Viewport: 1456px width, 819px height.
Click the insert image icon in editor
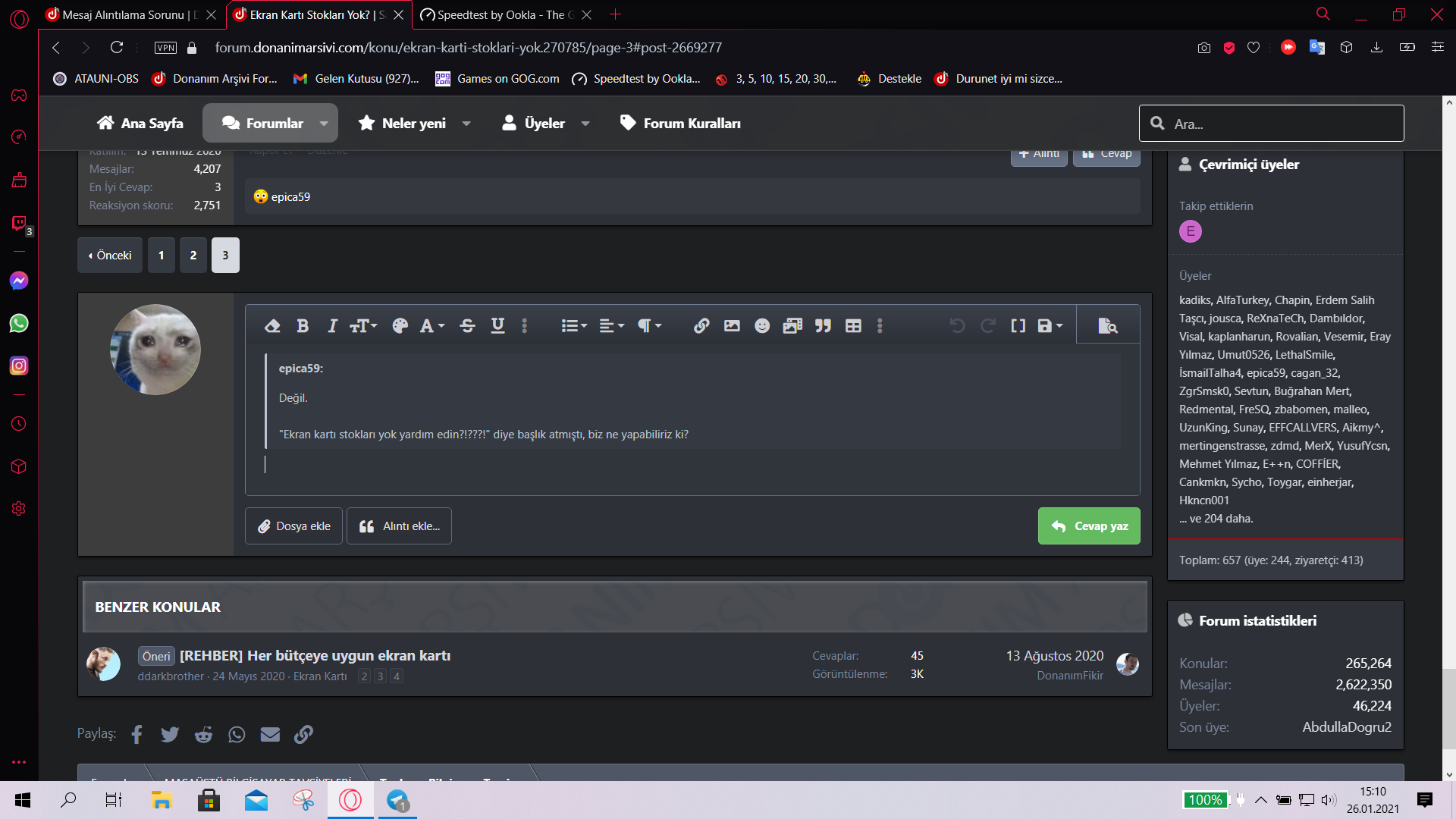click(732, 326)
